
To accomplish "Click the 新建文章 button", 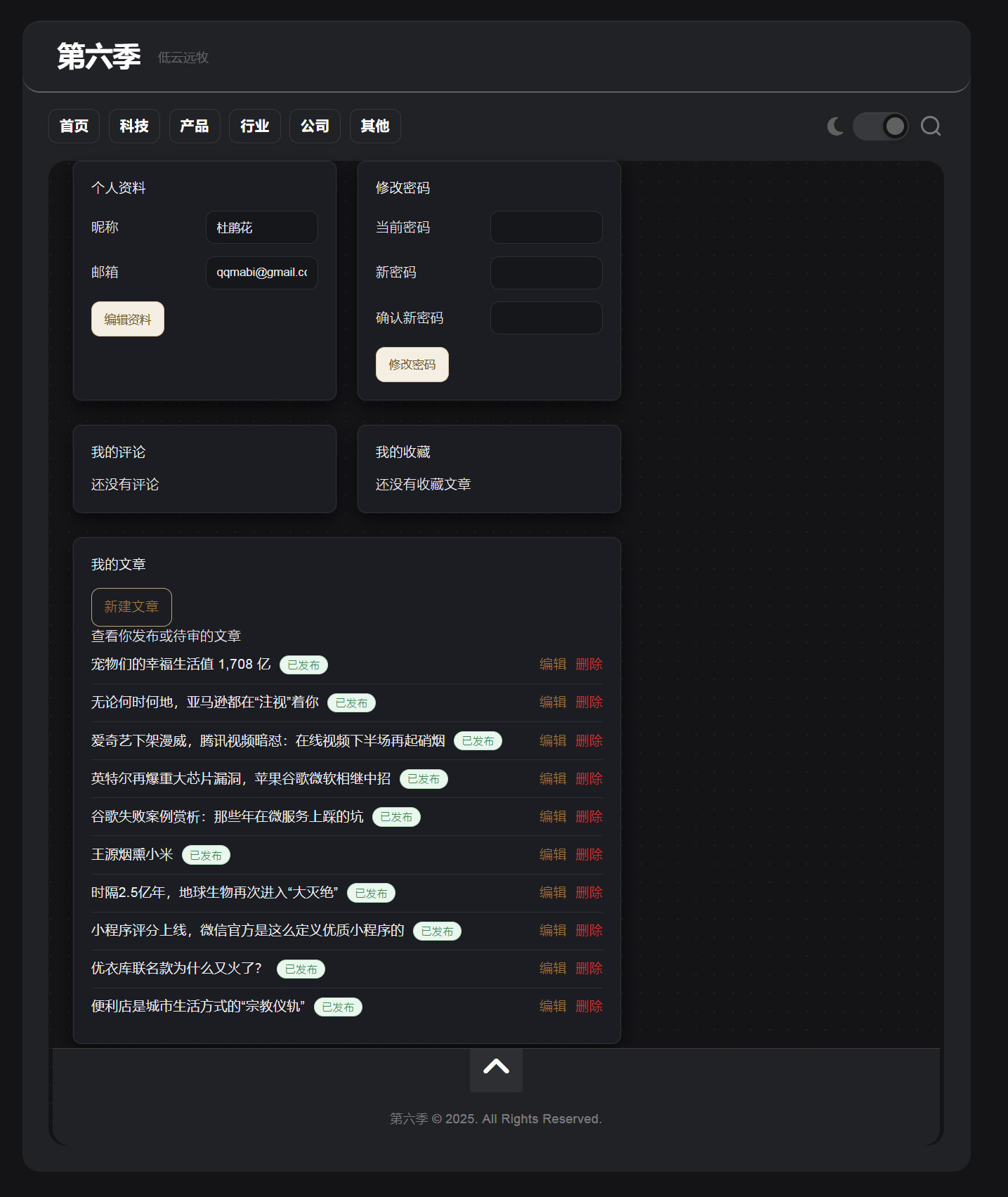I will [x=131, y=607].
